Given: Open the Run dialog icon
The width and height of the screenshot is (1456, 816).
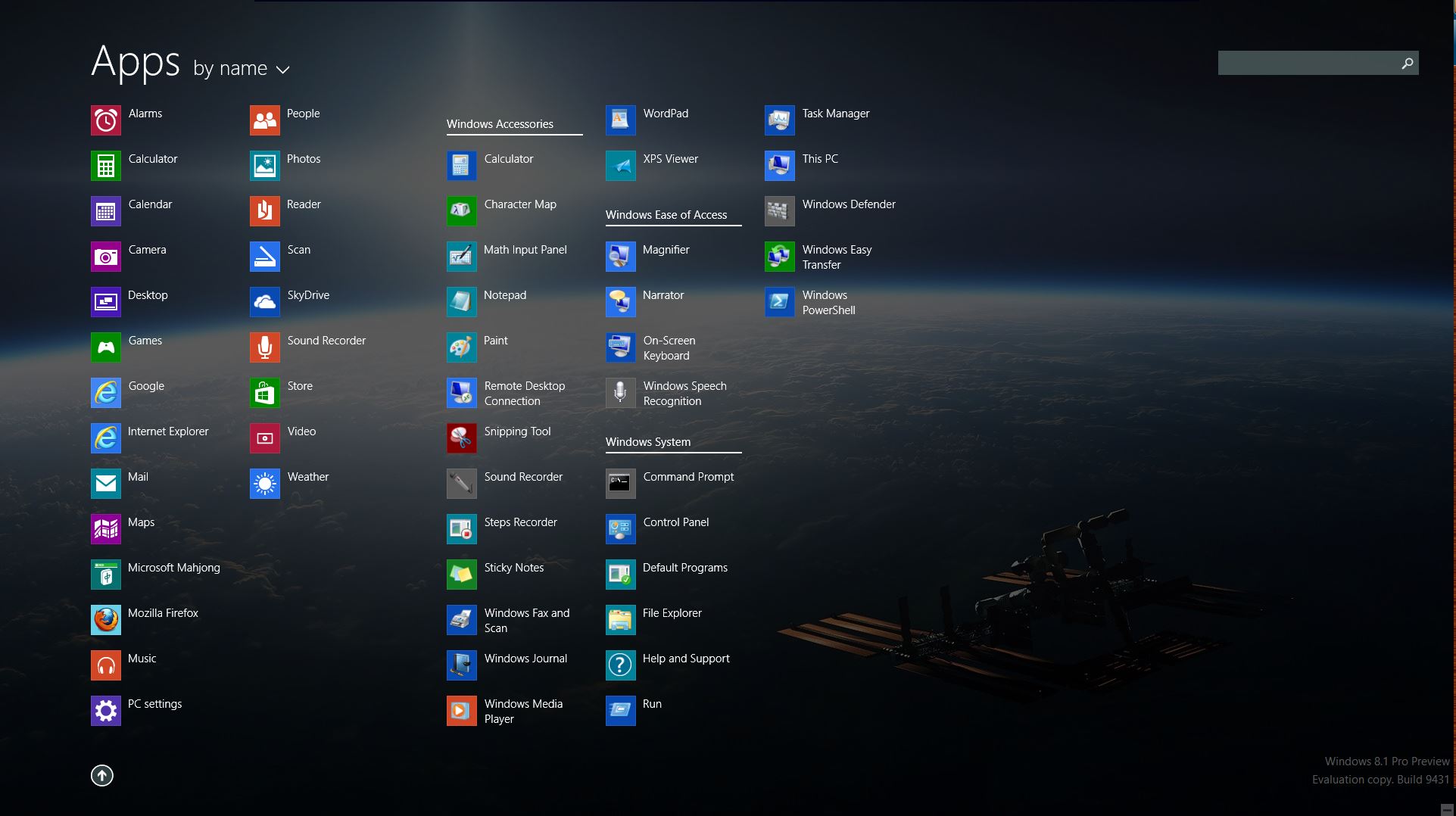Looking at the screenshot, I should 621,711.
